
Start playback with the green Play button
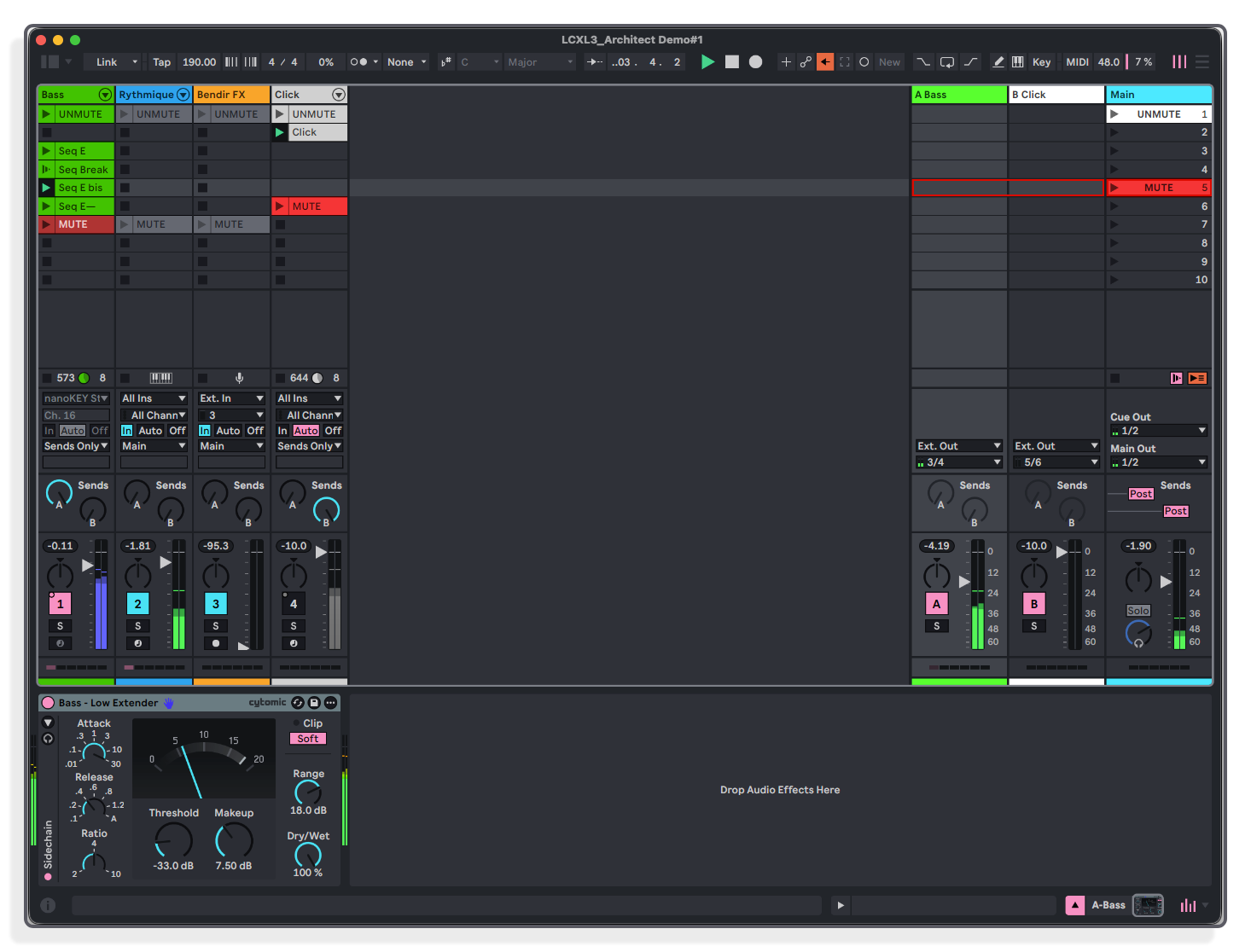pos(707,61)
